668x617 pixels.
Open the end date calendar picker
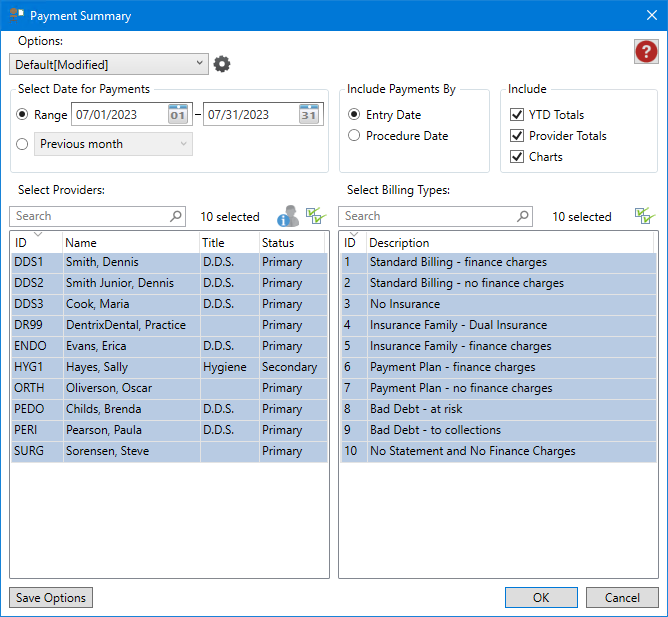click(309, 114)
